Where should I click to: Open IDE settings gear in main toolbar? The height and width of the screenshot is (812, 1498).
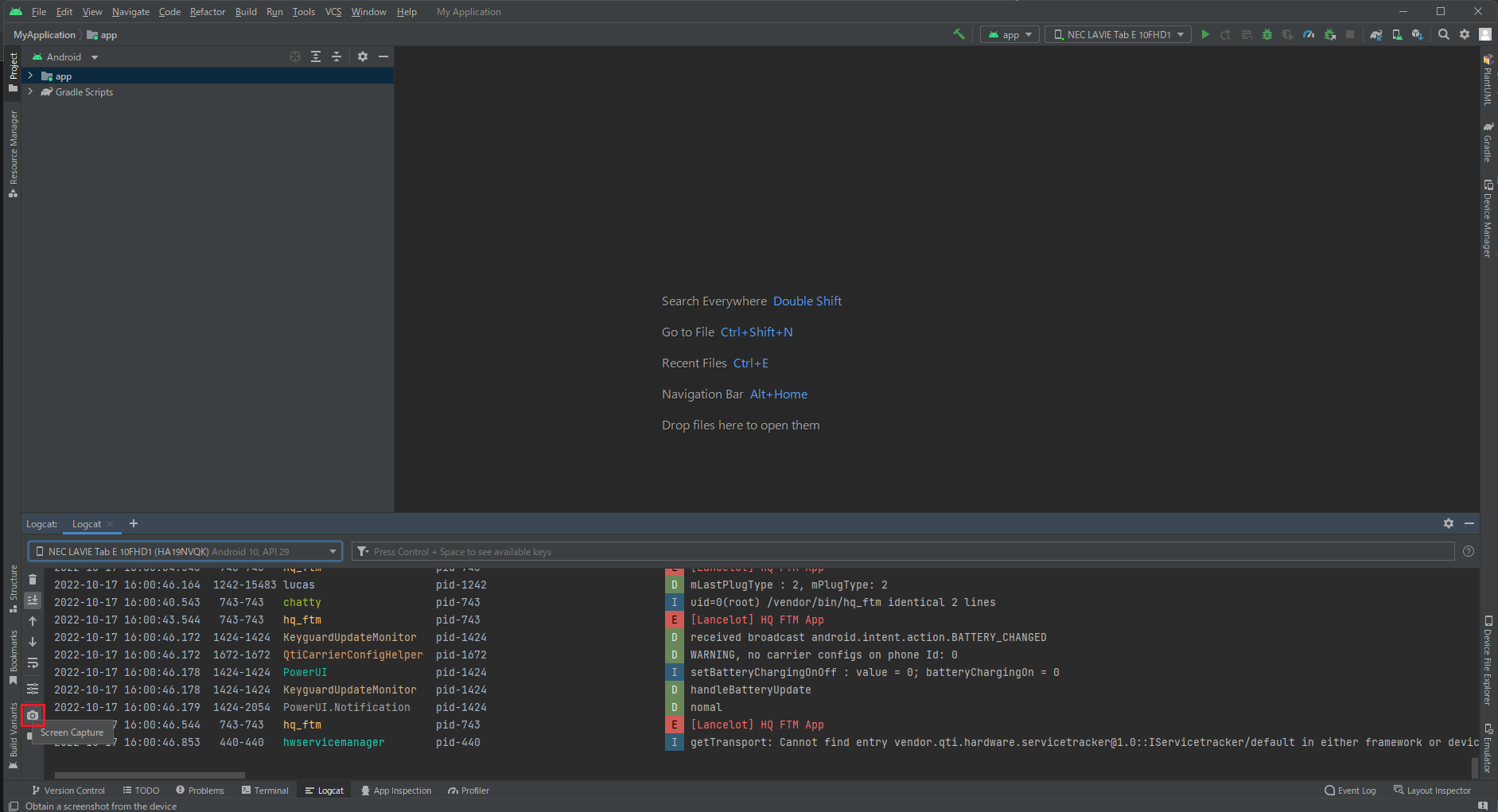pos(1465,34)
